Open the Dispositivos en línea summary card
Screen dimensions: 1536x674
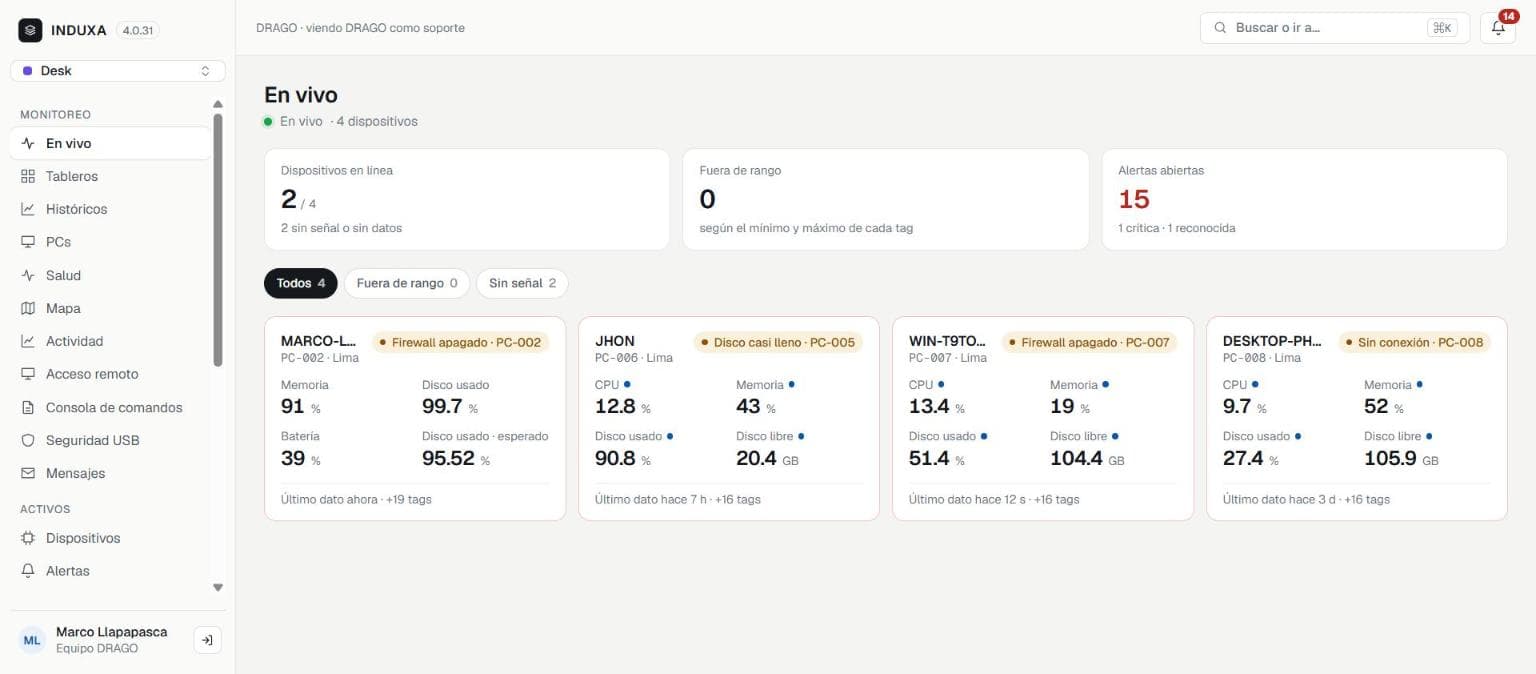point(467,199)
